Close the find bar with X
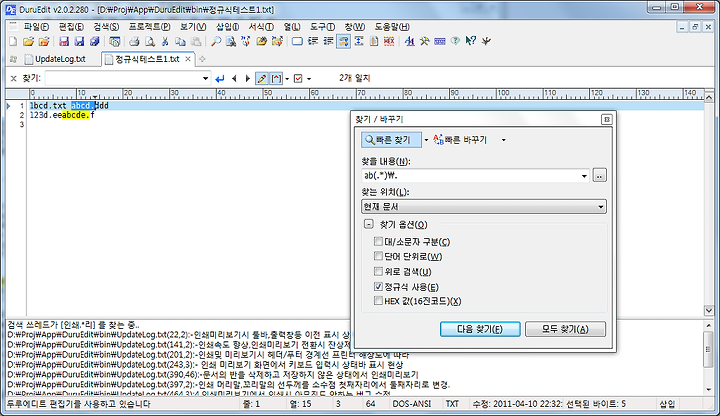720x416 pixels. point(13,79)
